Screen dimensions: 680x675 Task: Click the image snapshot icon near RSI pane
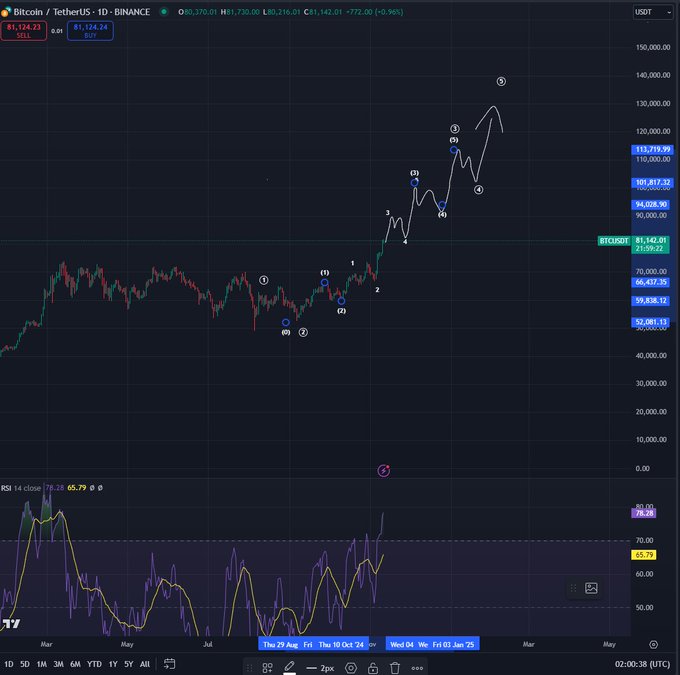point(591,588)
